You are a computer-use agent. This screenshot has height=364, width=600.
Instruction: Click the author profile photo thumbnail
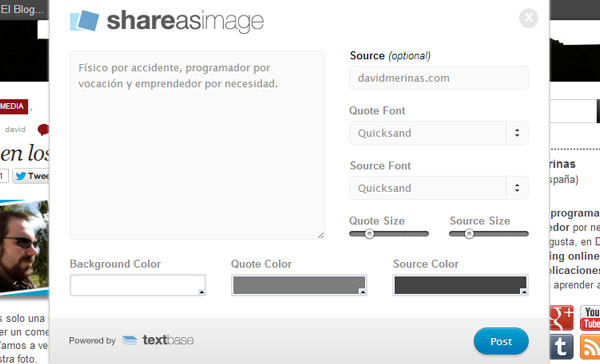pyautogui.click(x=24, y=247)
